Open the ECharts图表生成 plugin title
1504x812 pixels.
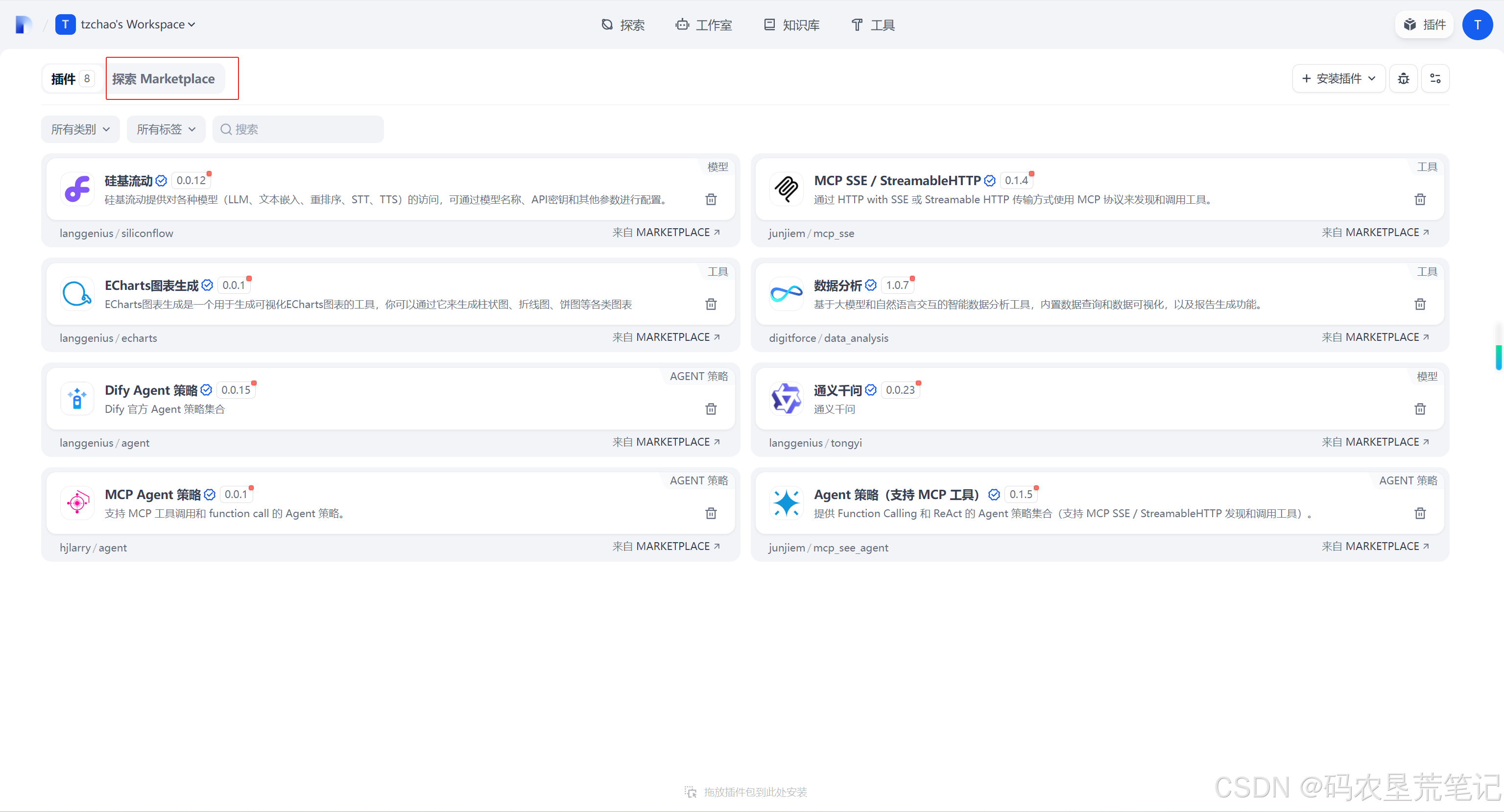(x=152, y=285)
